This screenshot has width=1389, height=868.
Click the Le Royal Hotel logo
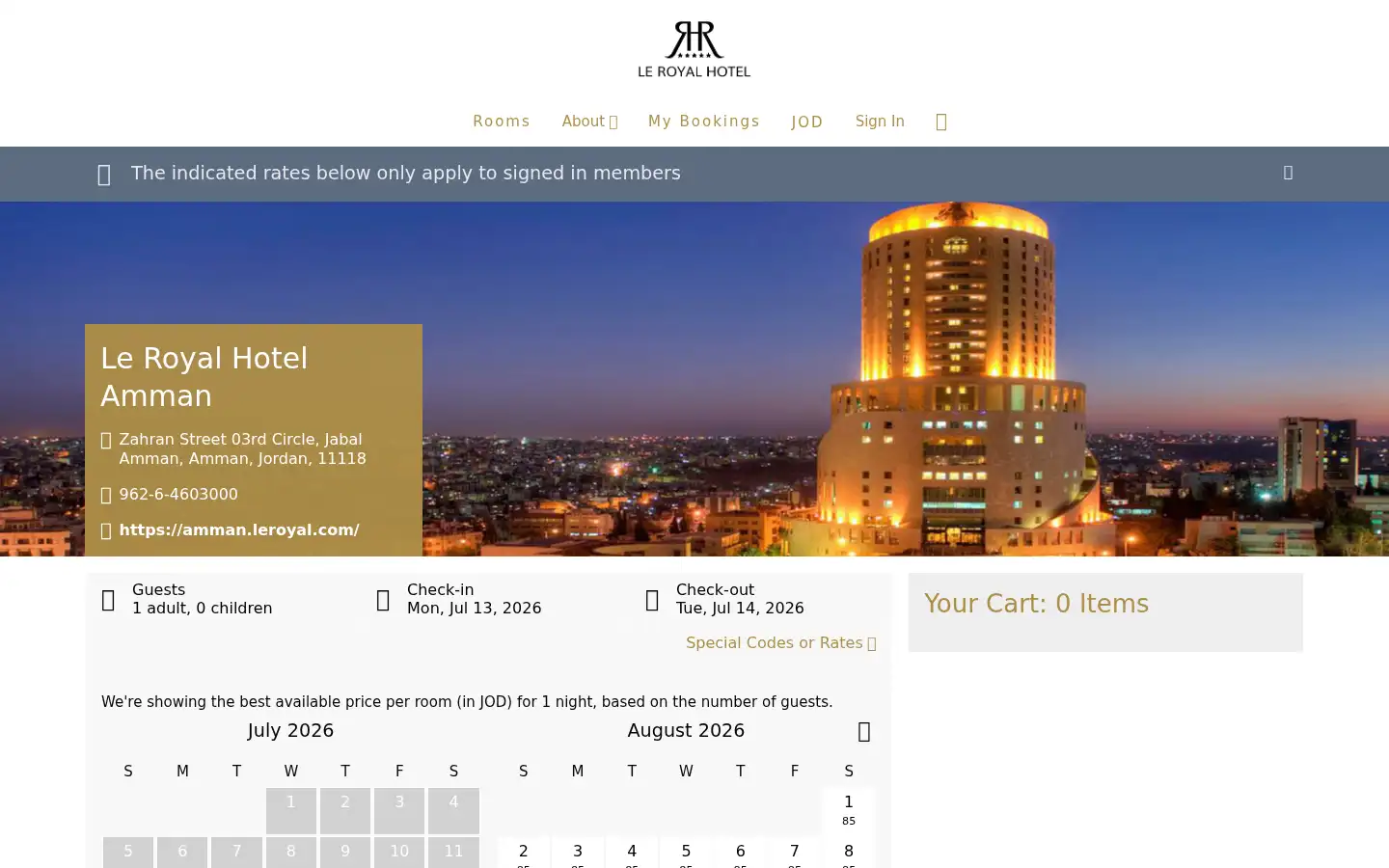tap(694, 49)
